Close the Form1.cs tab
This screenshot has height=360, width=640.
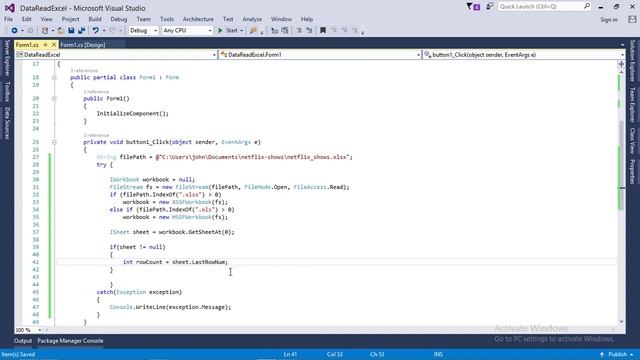coord(53,44)
